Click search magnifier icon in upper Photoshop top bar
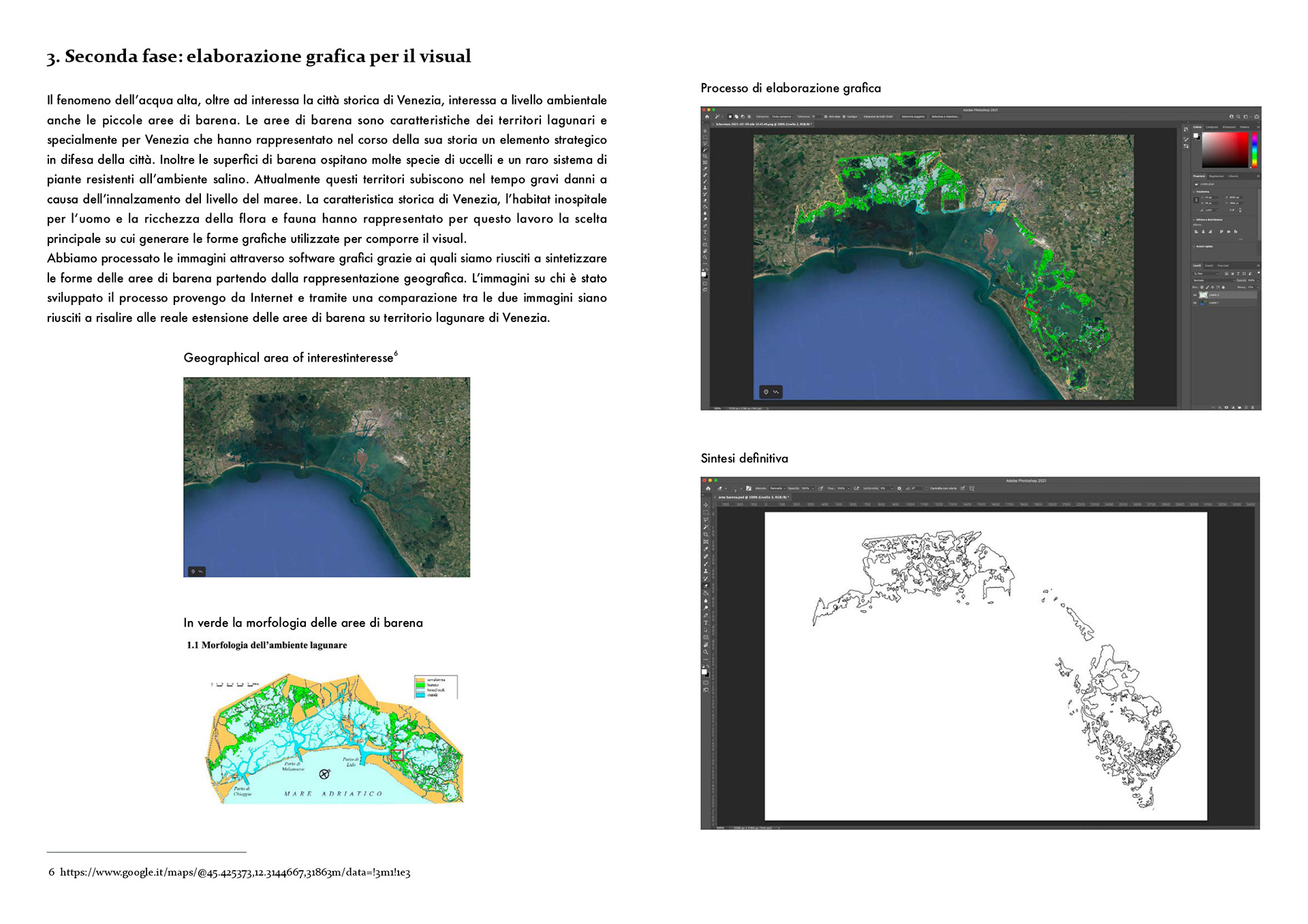Viewport: 1308px width, 924px height. [x=1239, y=116]
